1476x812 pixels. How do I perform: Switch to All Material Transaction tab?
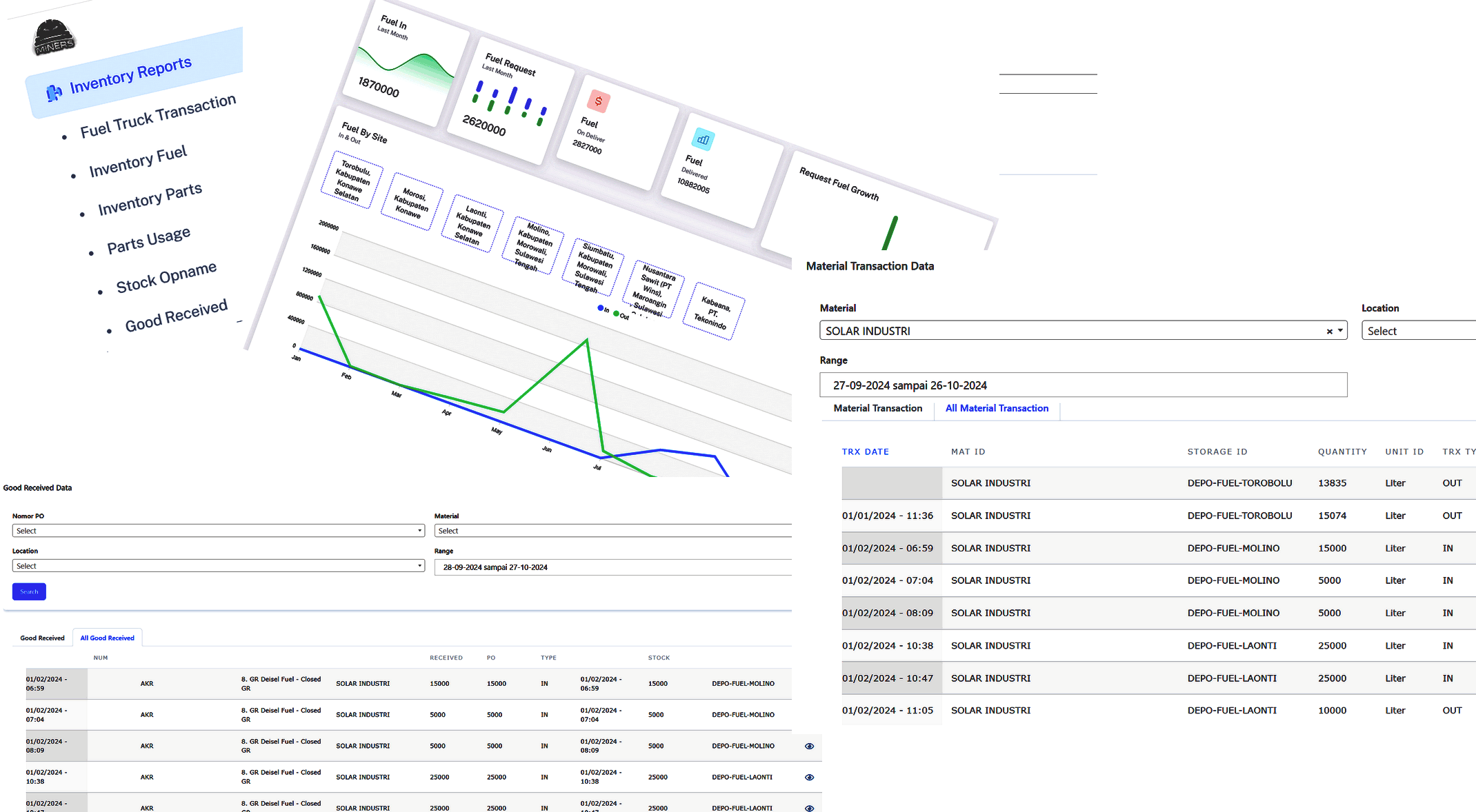pos(996,408)
